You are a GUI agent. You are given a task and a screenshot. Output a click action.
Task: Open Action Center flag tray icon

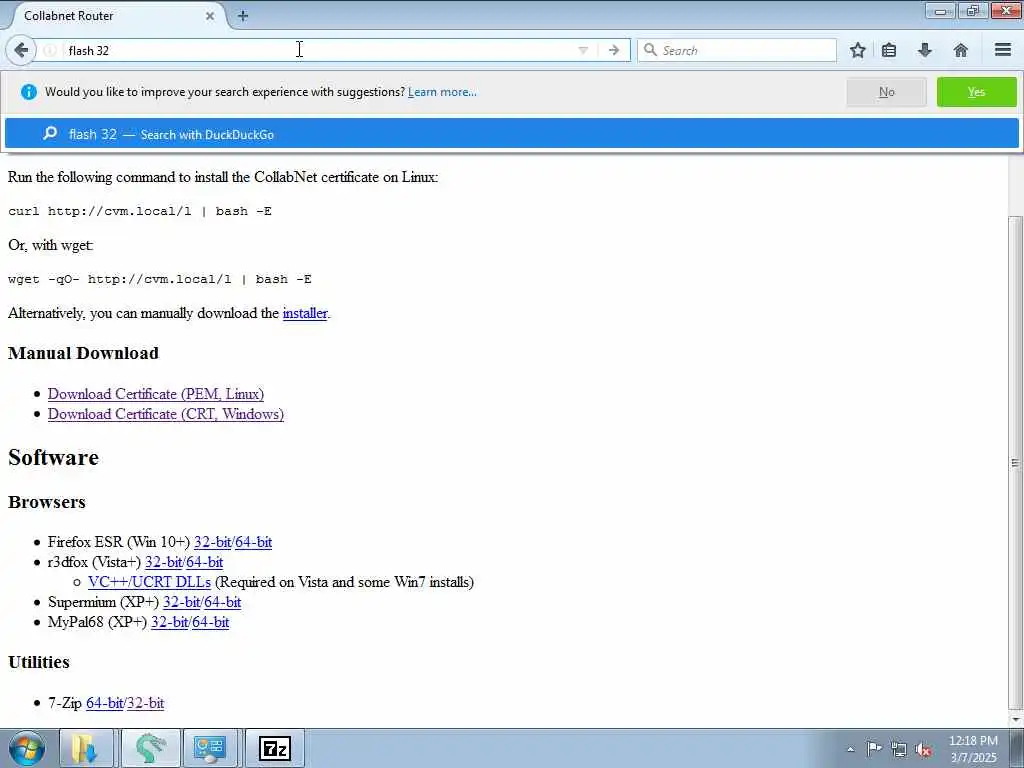point(874,748)
